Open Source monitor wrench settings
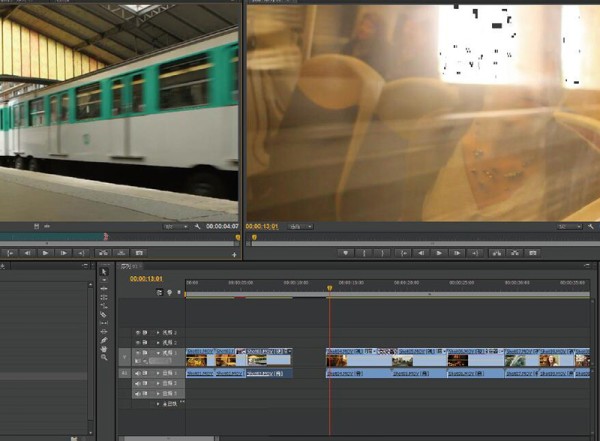 tap(197, 227)
